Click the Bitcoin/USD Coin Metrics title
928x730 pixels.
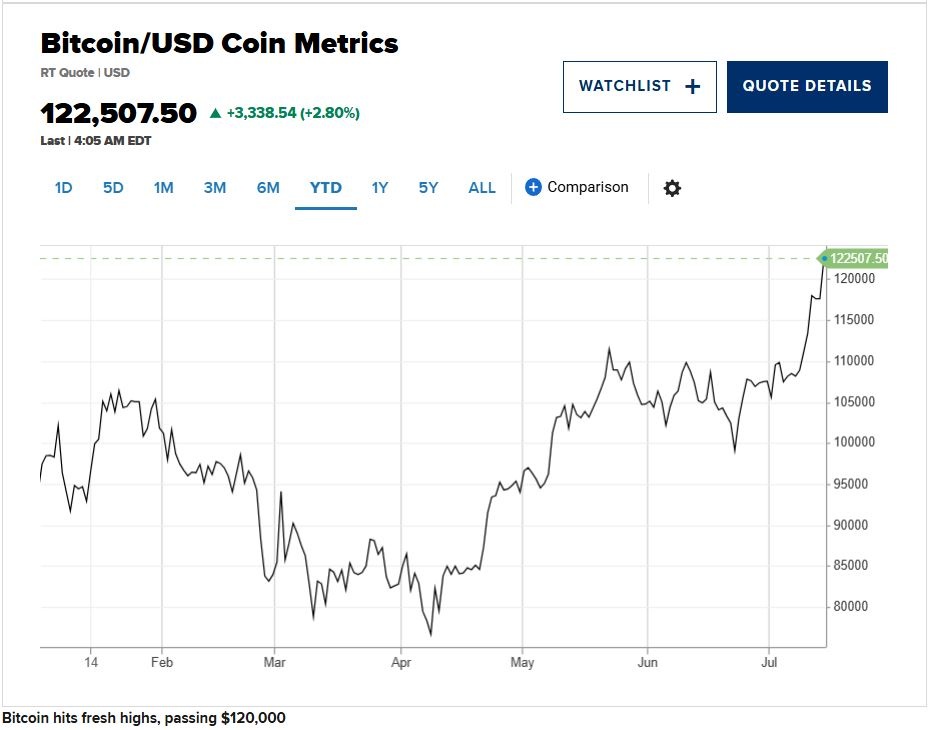[x=219, y=44]
